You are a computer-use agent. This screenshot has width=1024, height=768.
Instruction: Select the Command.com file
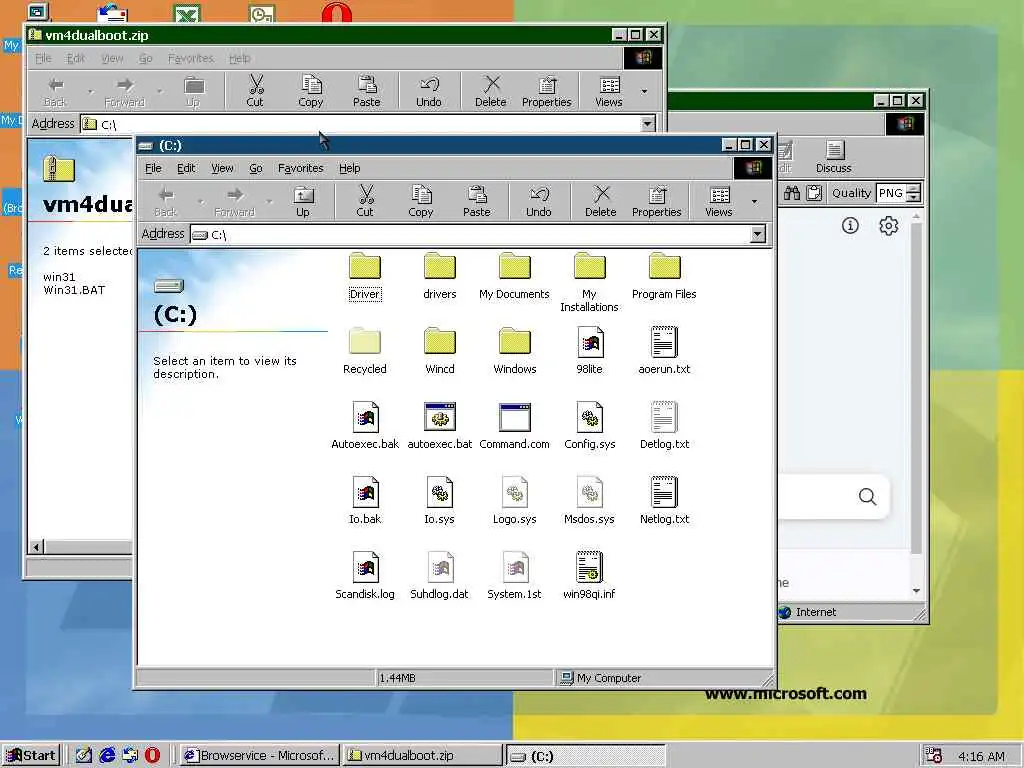(515, 426)
